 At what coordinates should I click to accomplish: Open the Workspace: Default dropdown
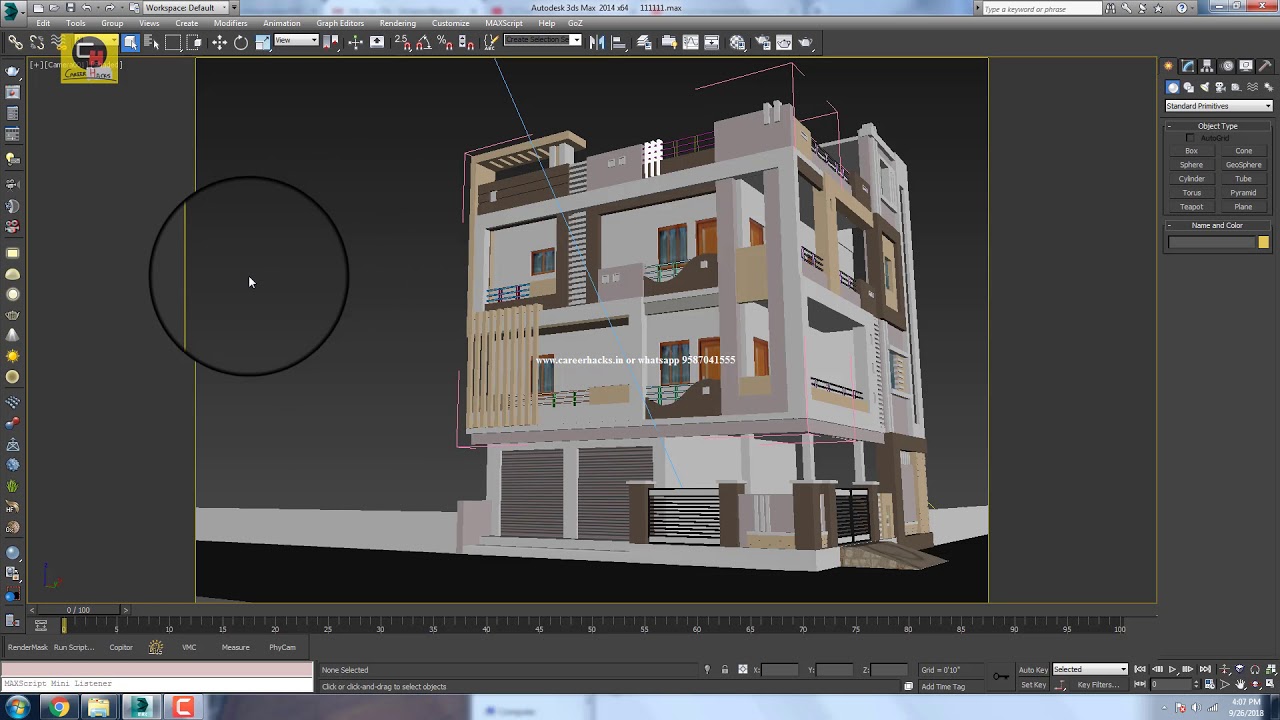[x=185, y=7]
